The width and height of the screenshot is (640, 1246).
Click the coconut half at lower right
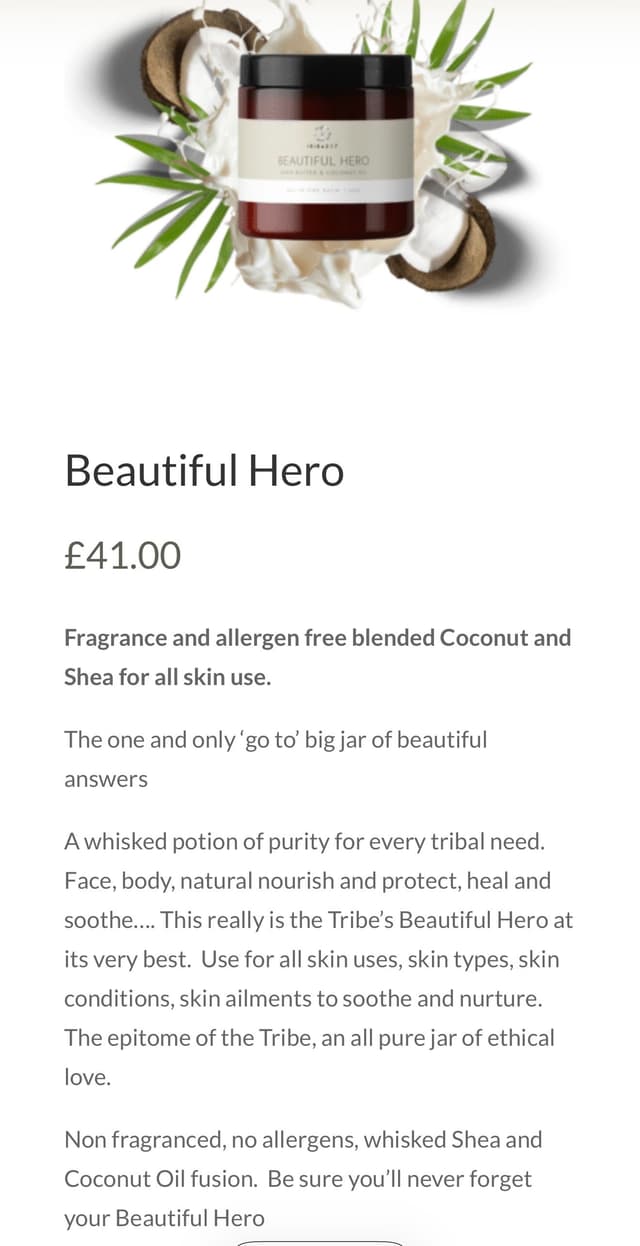[x=452, y=250]
